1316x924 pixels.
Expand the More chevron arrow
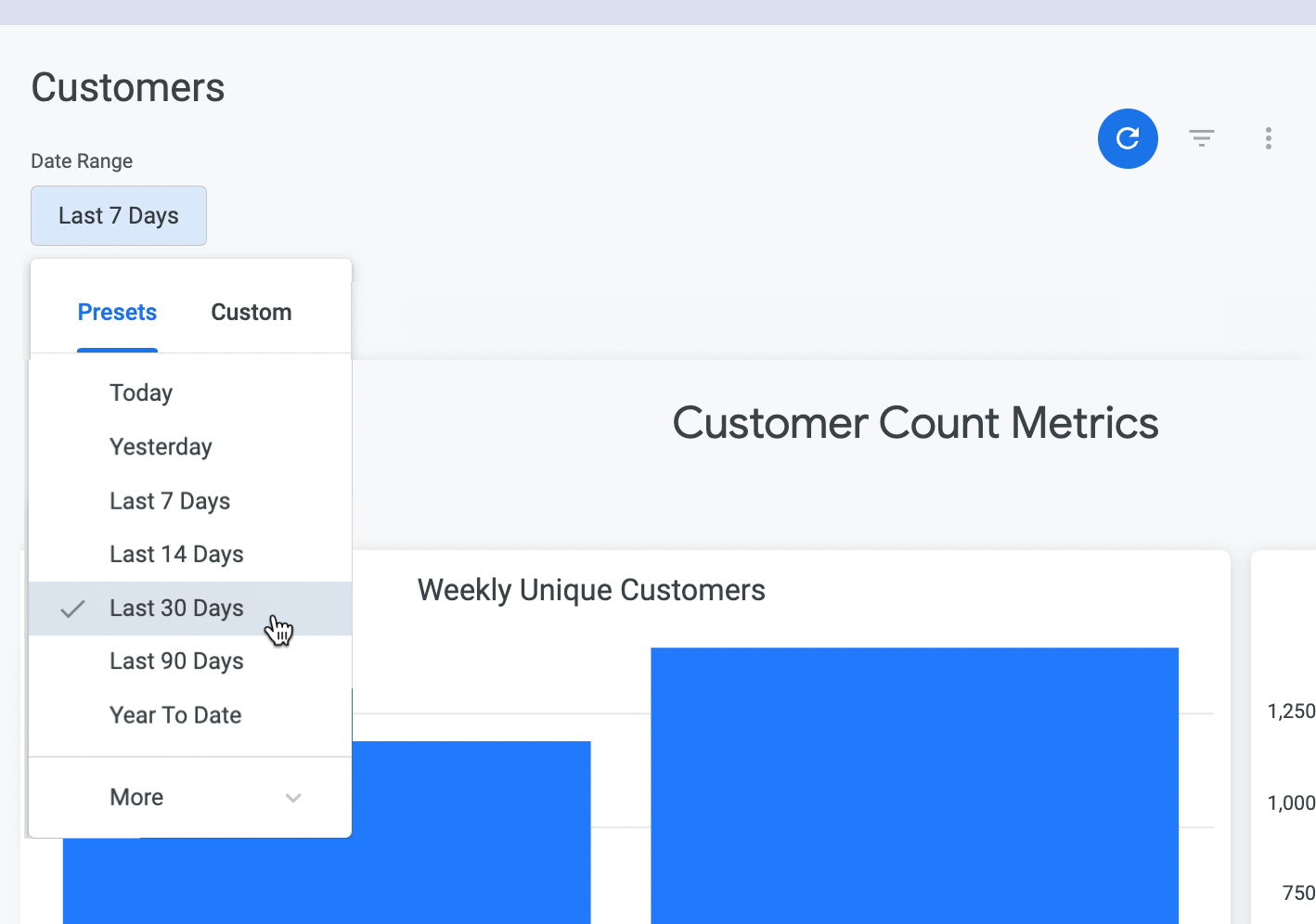click(293, 798)
